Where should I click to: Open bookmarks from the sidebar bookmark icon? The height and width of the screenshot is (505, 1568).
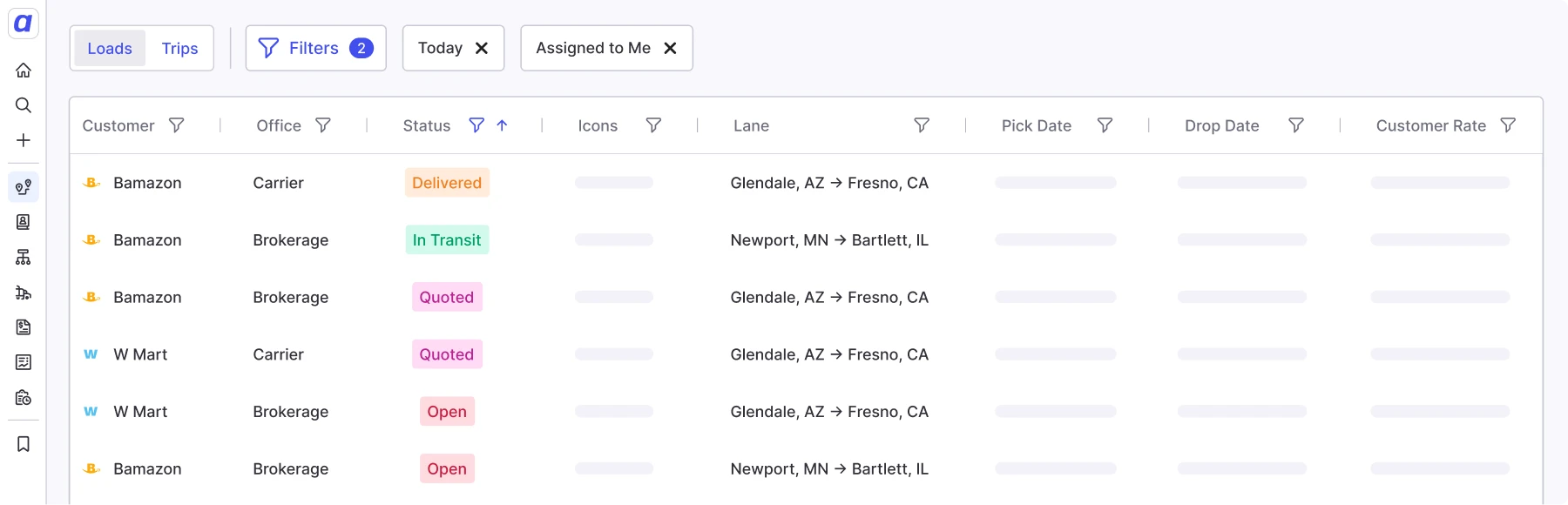tap(24, 444)
